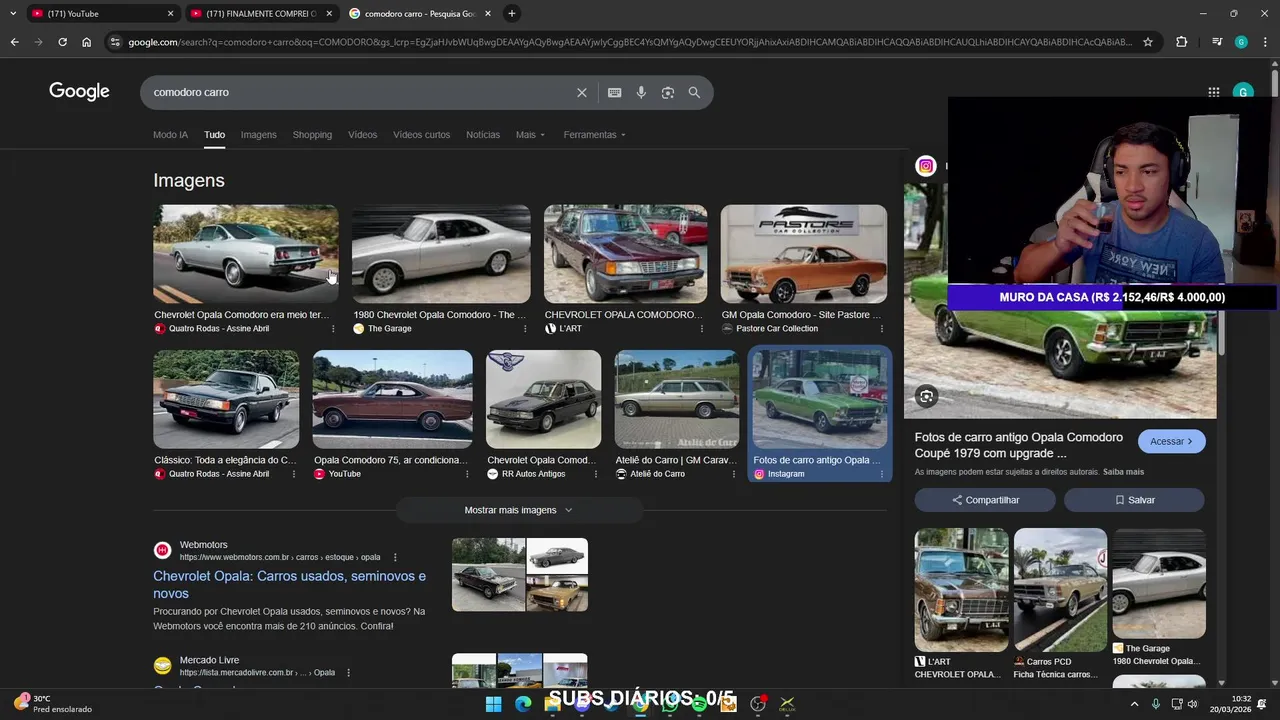Open more options for Quatro Rodas 'era meio' image
Image resolution: width=1280 pixels, height=720 pixels.
(333, 329)
